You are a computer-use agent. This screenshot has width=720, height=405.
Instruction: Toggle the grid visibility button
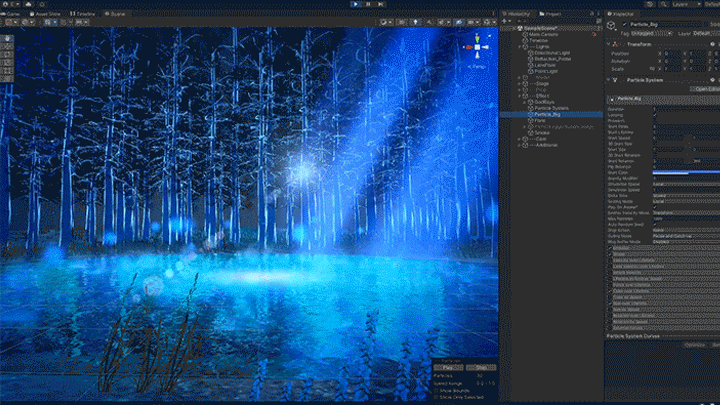coord(49,22)
